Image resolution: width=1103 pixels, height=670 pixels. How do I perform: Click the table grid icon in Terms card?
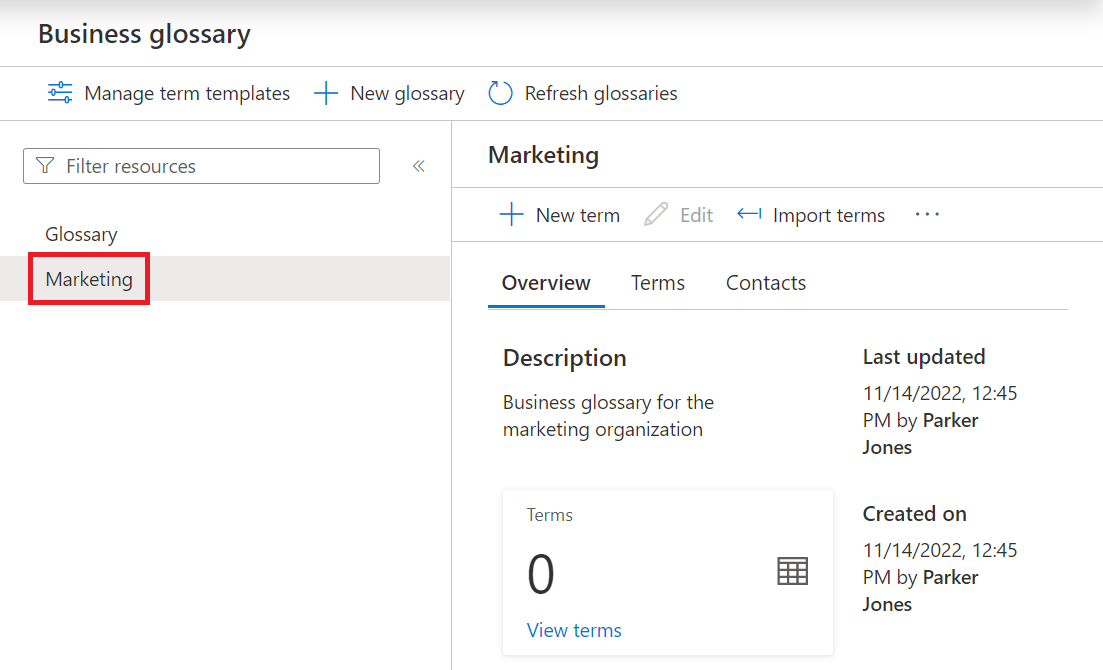click(792, 571)
